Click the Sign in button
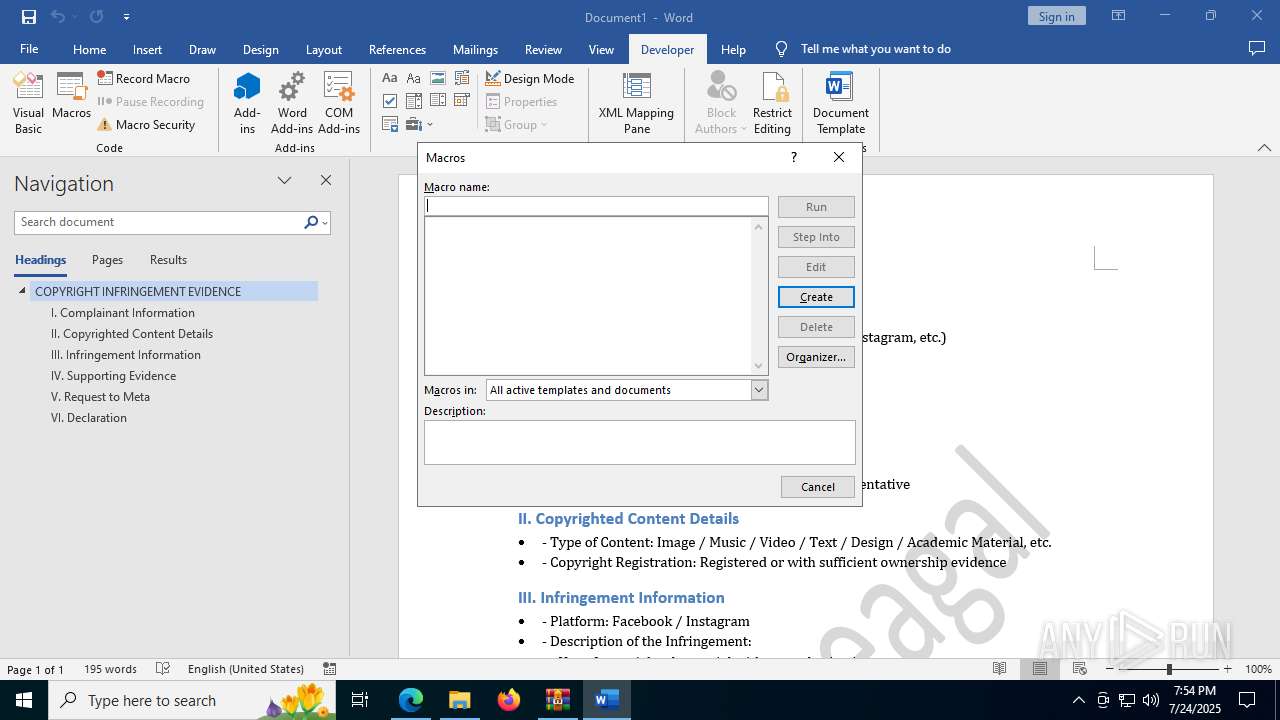This screenshot has height=720, width=1280. pyautogui.click(x=1056, y=16)
